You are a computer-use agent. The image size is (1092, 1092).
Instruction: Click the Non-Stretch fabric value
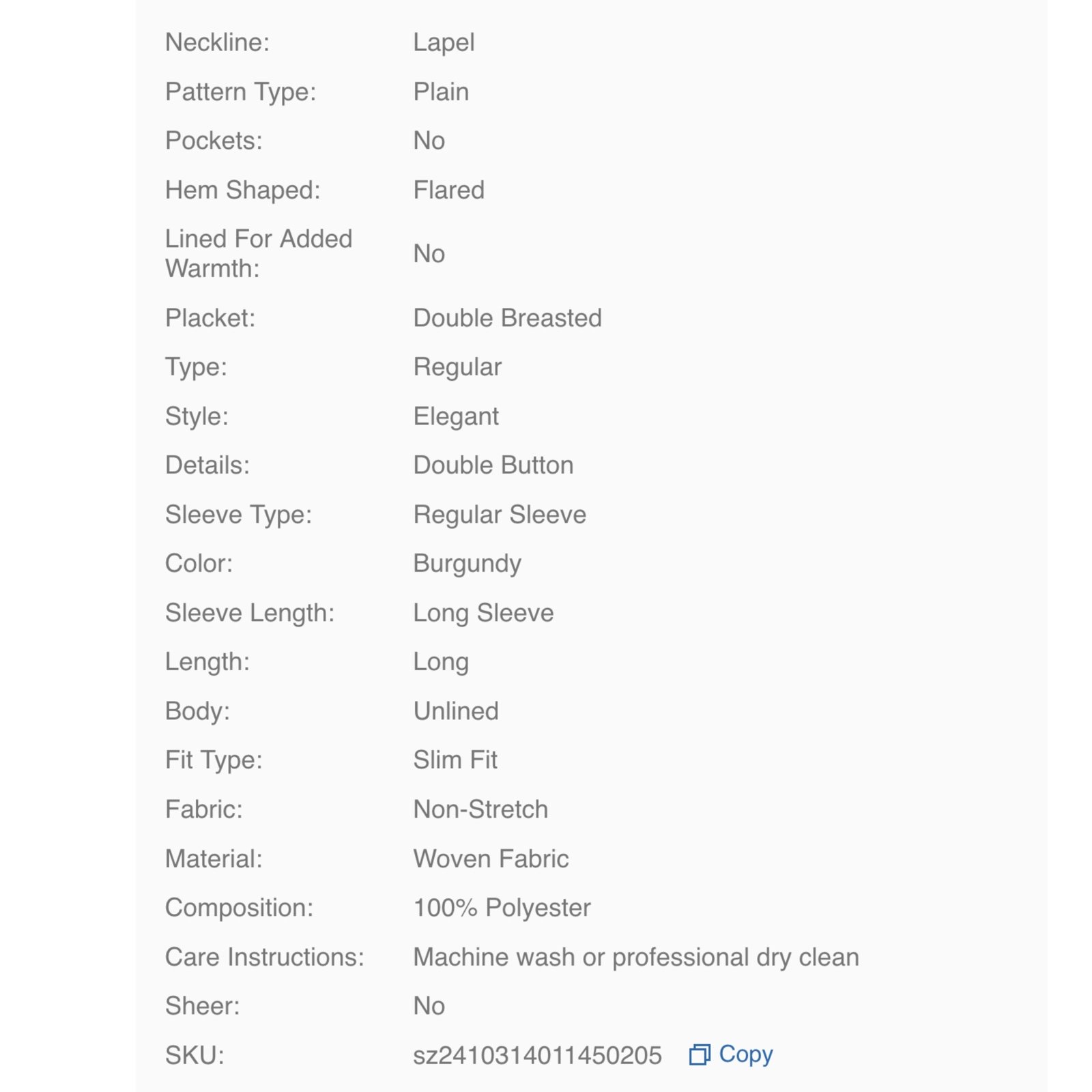[x=480, y=809]
